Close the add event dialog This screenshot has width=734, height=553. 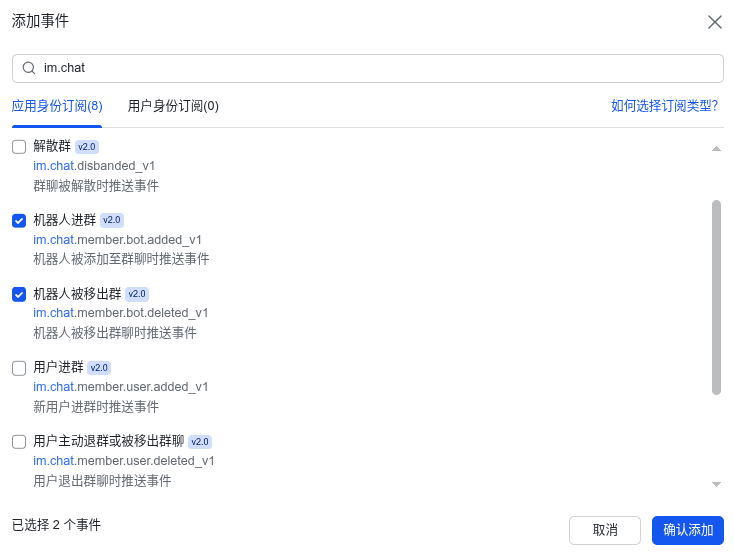tap(715, 22)
